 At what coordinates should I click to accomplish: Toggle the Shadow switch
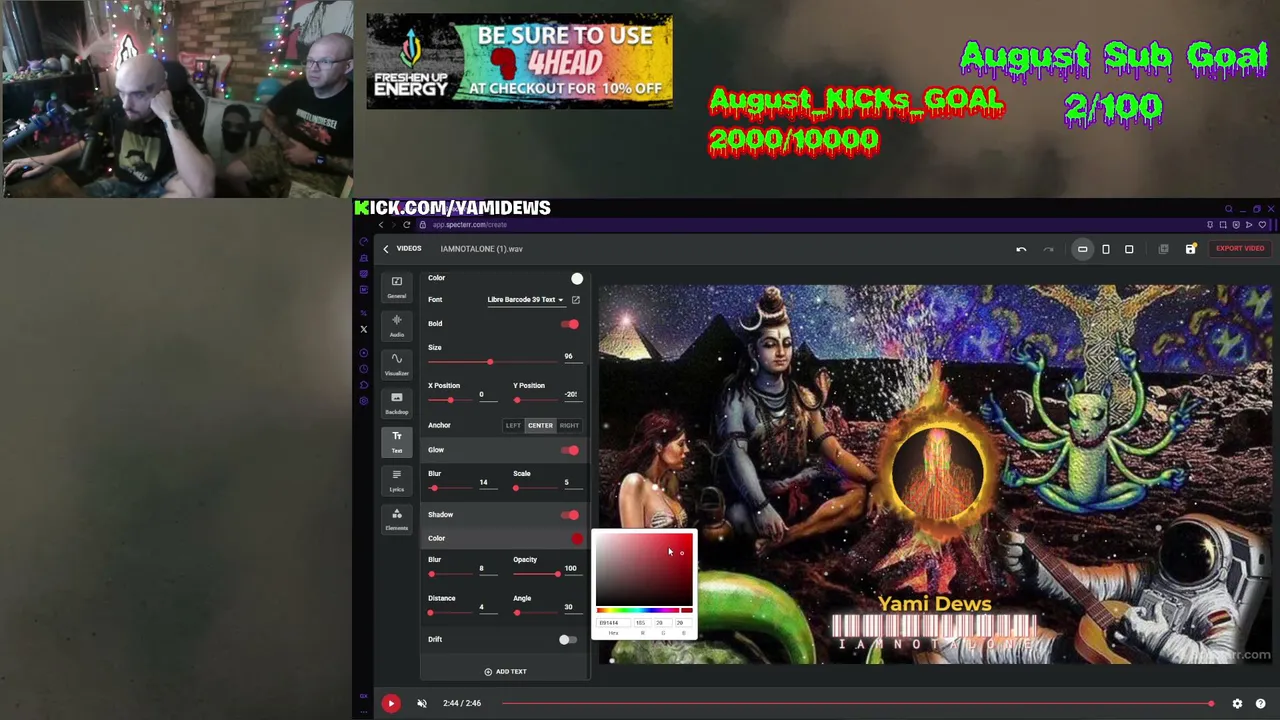(569, 515)
